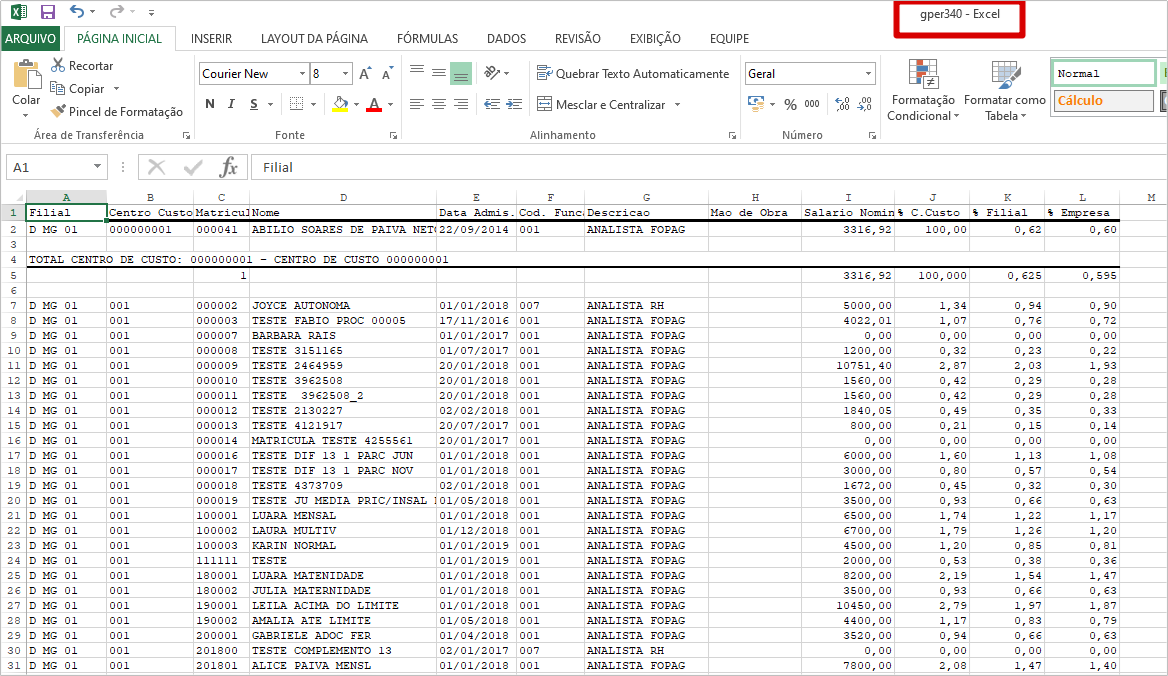
Task: Redo the last action
Action: coord(116,12)
